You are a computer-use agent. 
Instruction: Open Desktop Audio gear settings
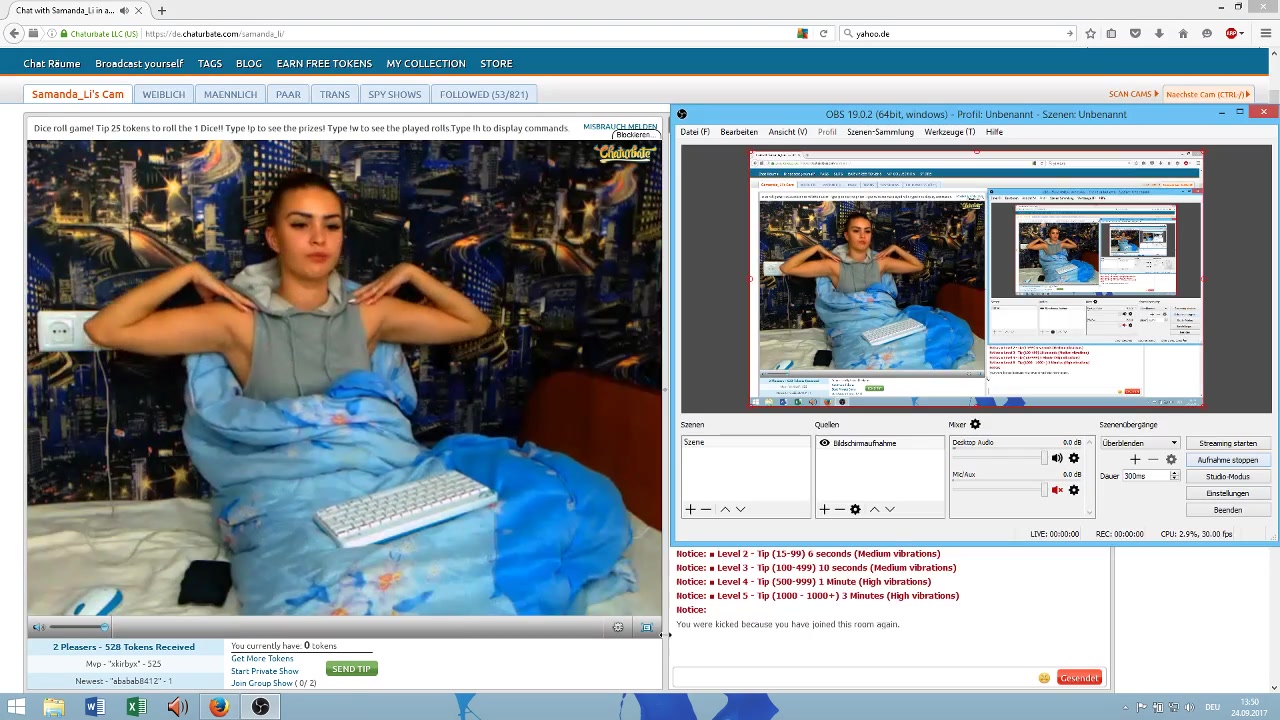click(x=1074, y=458)
